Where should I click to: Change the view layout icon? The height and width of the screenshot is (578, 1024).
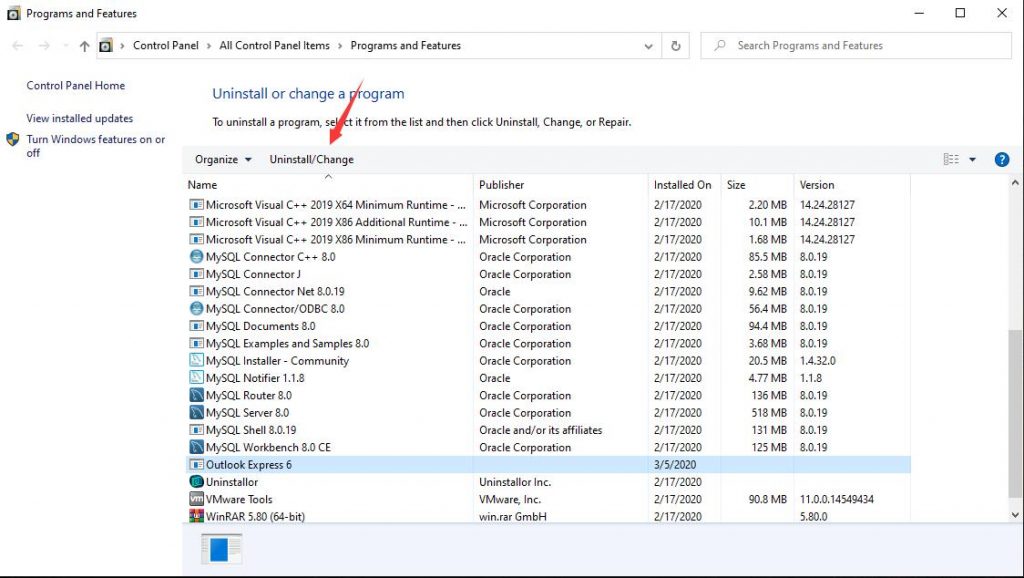[x=951, y=159]
